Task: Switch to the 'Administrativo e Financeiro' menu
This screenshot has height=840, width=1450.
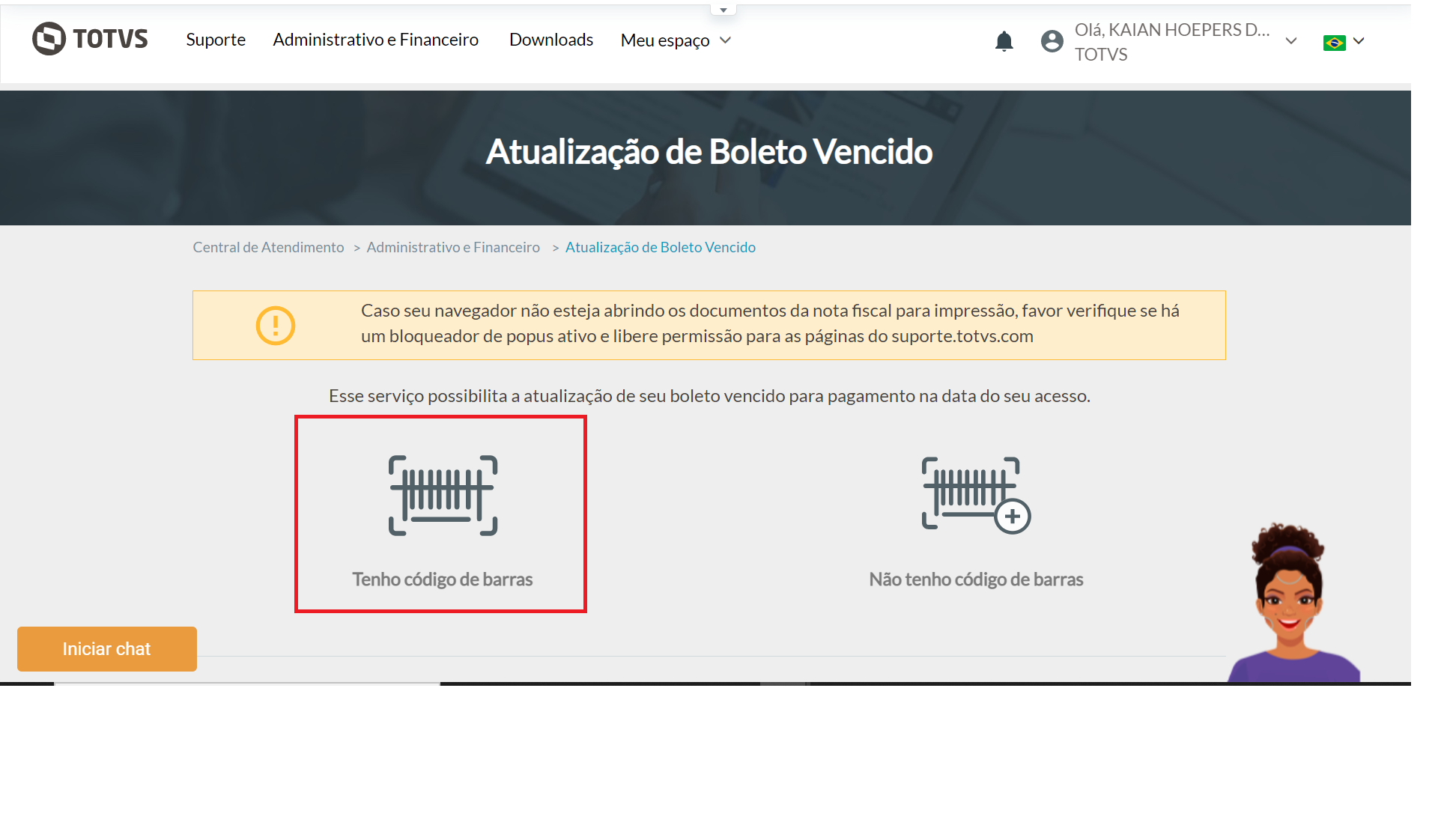Action: click(x=376, y=40)
